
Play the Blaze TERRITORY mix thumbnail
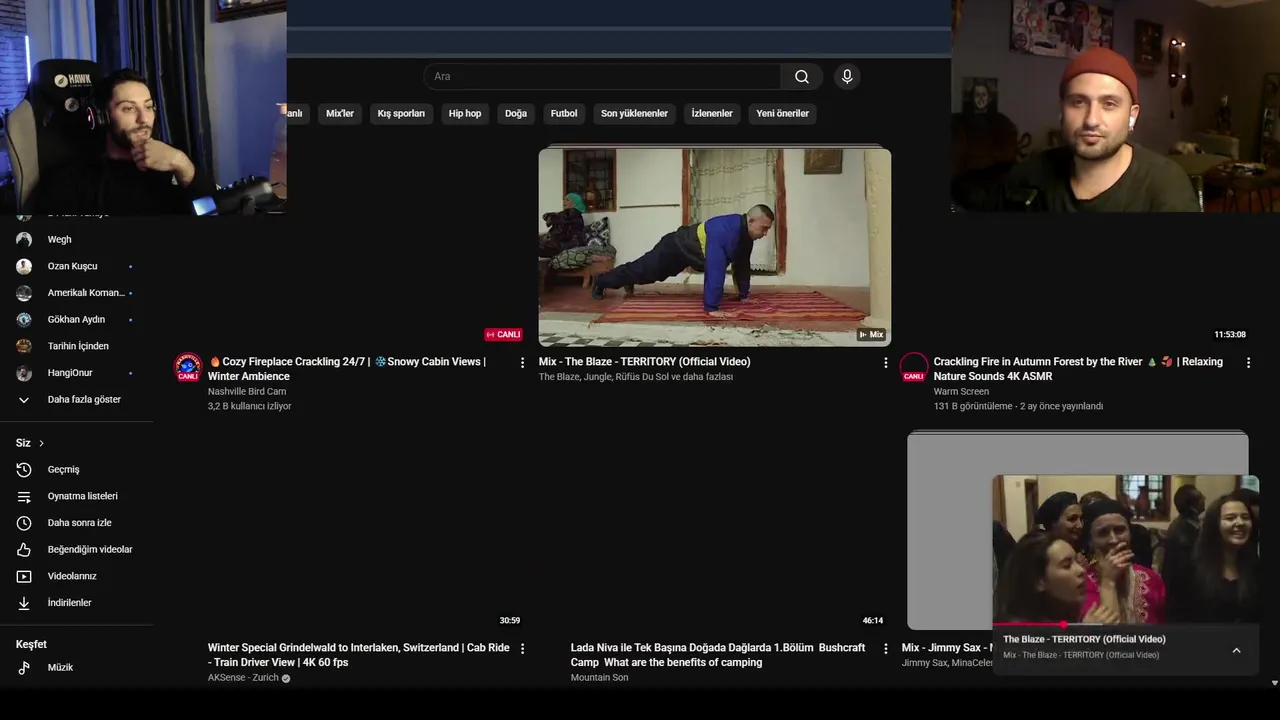pos(715,247)
